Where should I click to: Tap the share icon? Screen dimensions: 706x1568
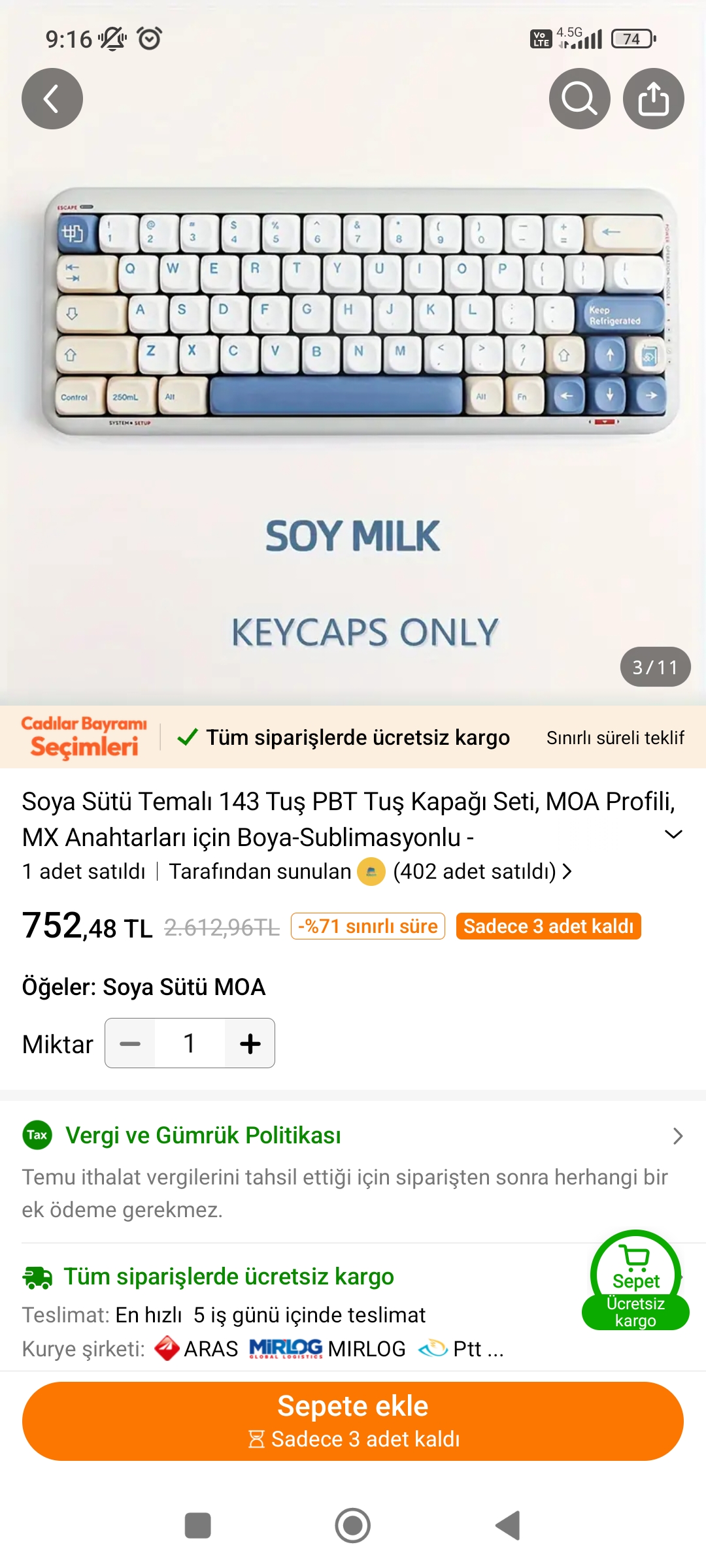(653, 99)
